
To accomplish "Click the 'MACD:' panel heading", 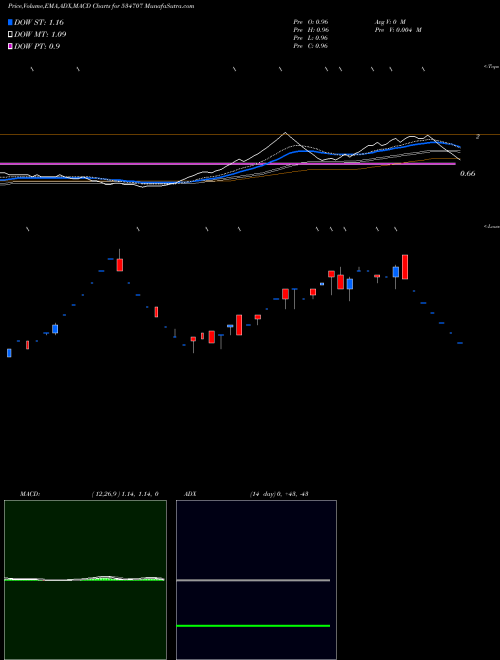I will [x=29, y=494].
